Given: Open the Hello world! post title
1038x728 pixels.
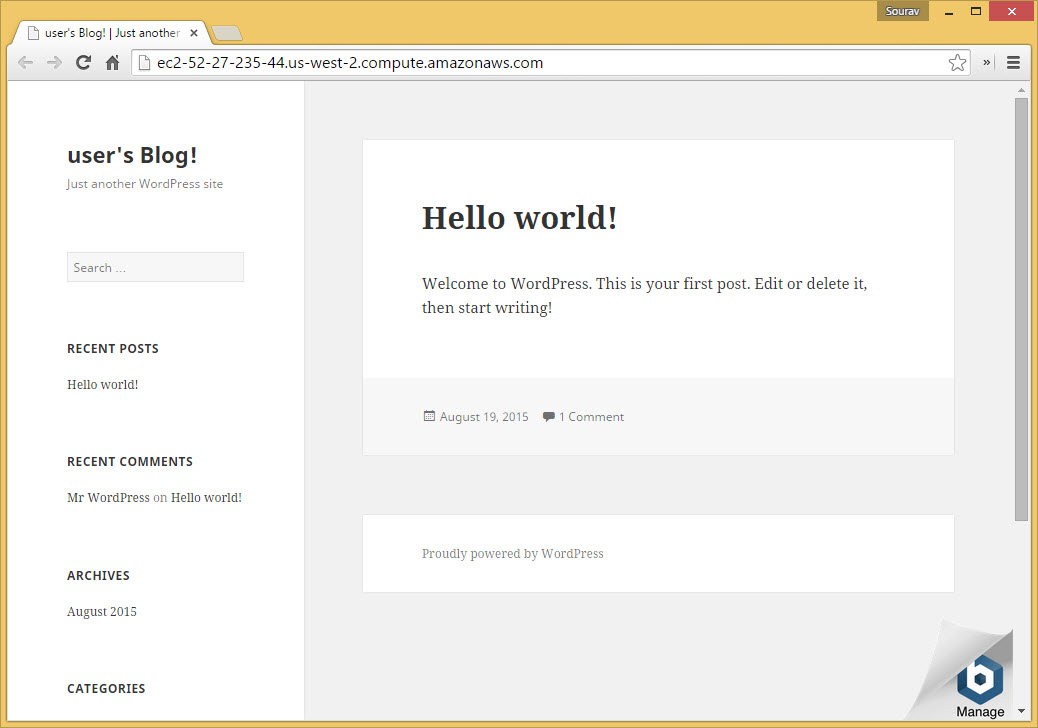Looking at the screenshot, I should click(520, 218).
